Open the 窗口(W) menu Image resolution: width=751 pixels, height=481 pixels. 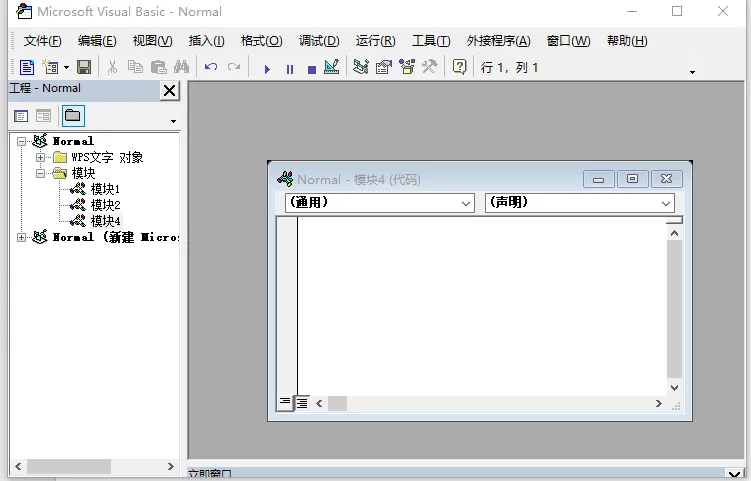pyautogui.click(x=569, y=41)
